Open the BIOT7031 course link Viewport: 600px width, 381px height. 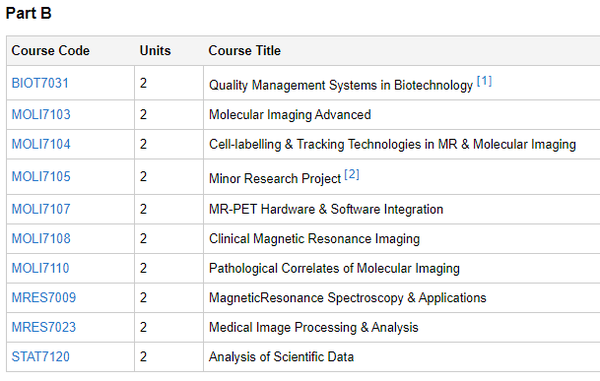point(40,83)
